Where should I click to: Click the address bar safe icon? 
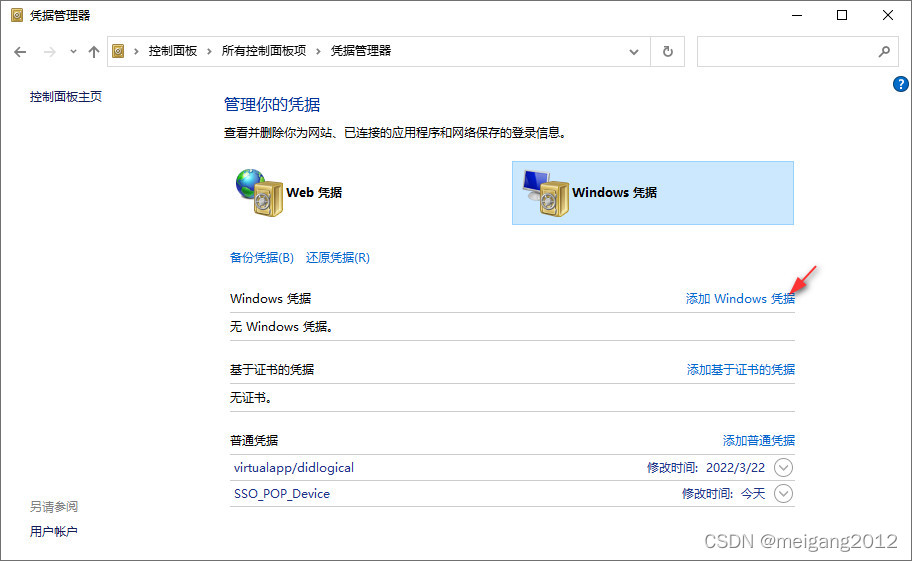pos(118,51)
